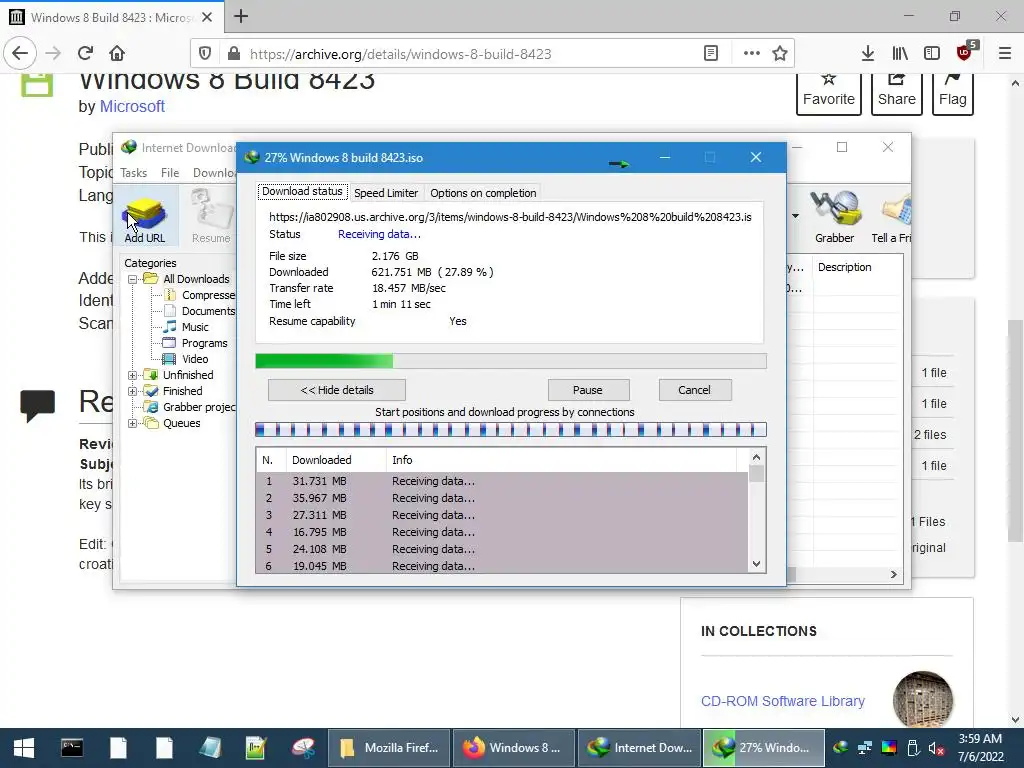Click the Tell a Friend toolbar icon
1024x768 pixels.
click(x=891, y=219)
